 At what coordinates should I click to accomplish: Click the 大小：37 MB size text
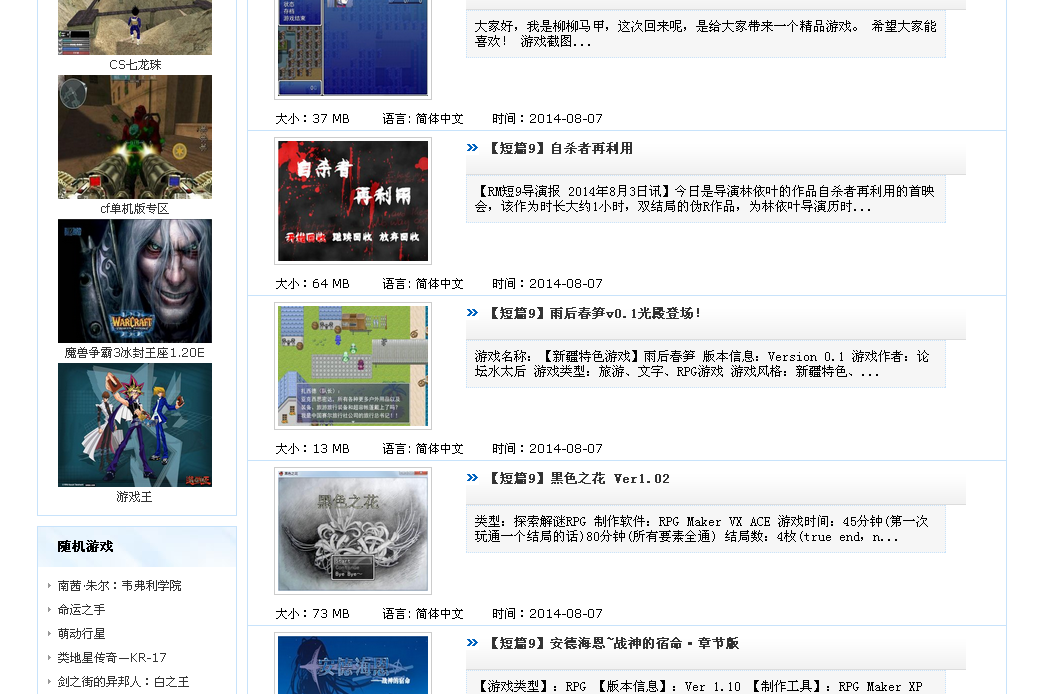pos(312,119)
